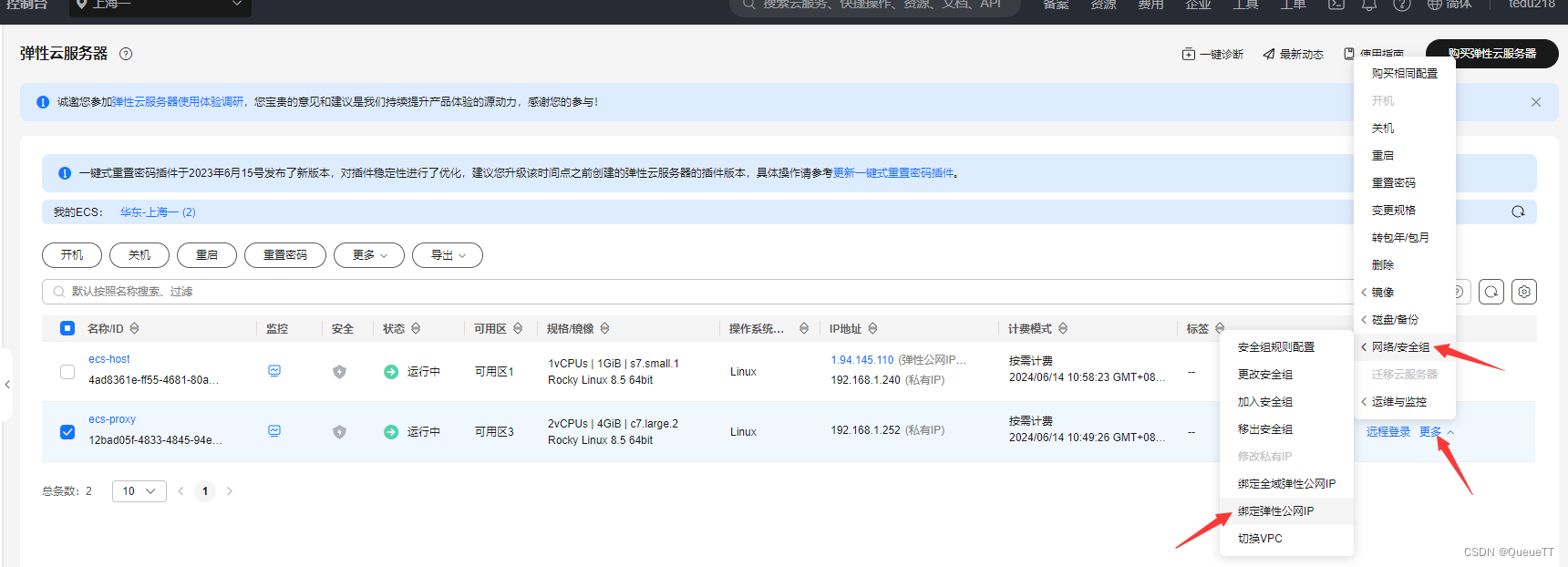The height and width of the screenshot is (567, 1568).
Task: Open 华东-上海一 (2) region link
Action: pos(158,212)
